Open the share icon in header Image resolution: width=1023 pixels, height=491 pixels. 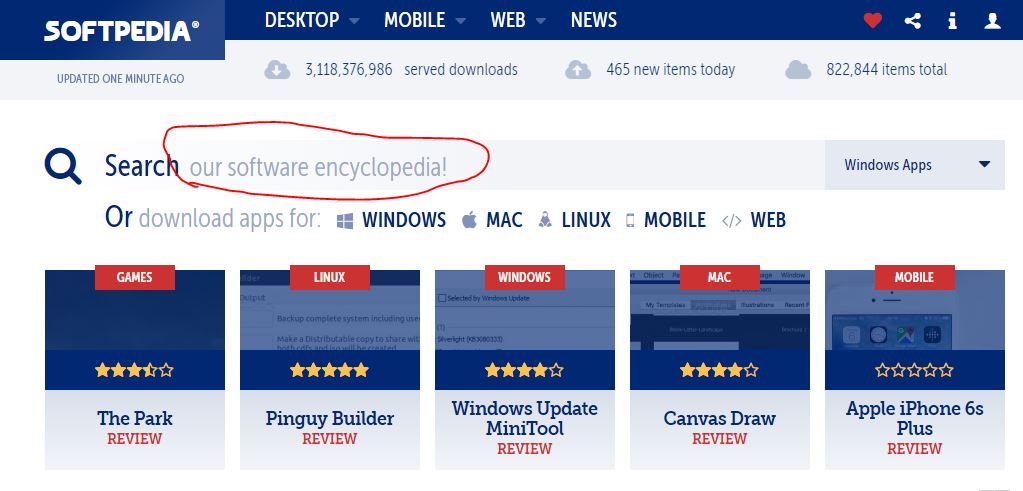click(x=913, y=21)
